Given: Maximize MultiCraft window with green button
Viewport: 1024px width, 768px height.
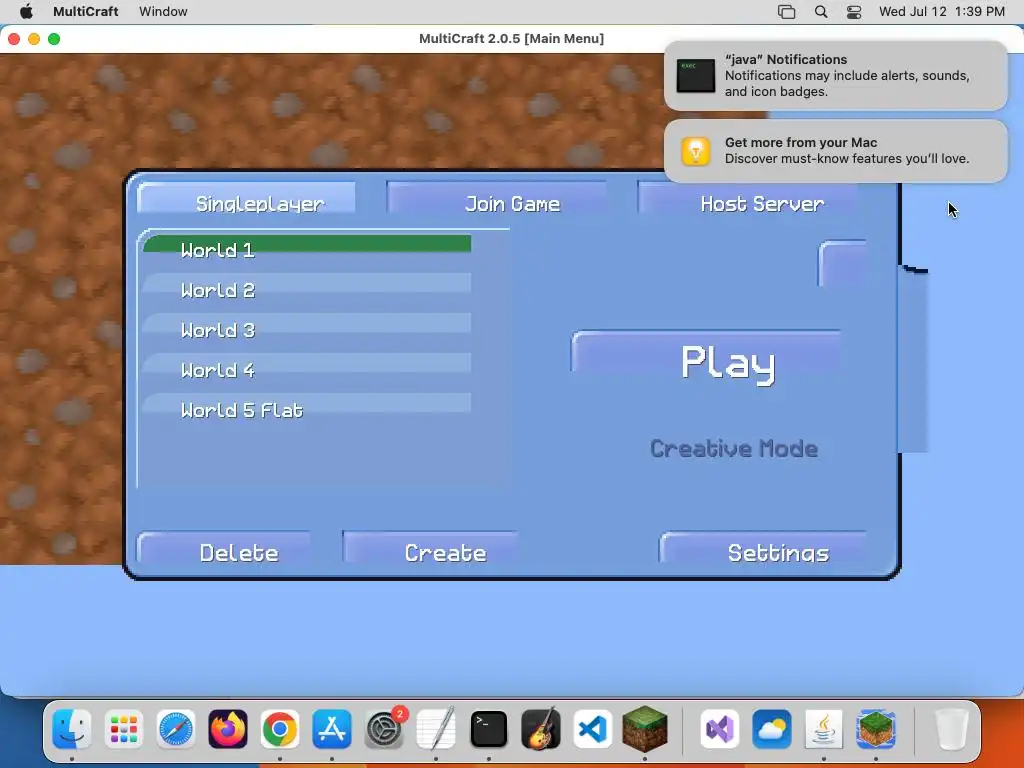Looking at the screenshot, I should click(54, 39).
